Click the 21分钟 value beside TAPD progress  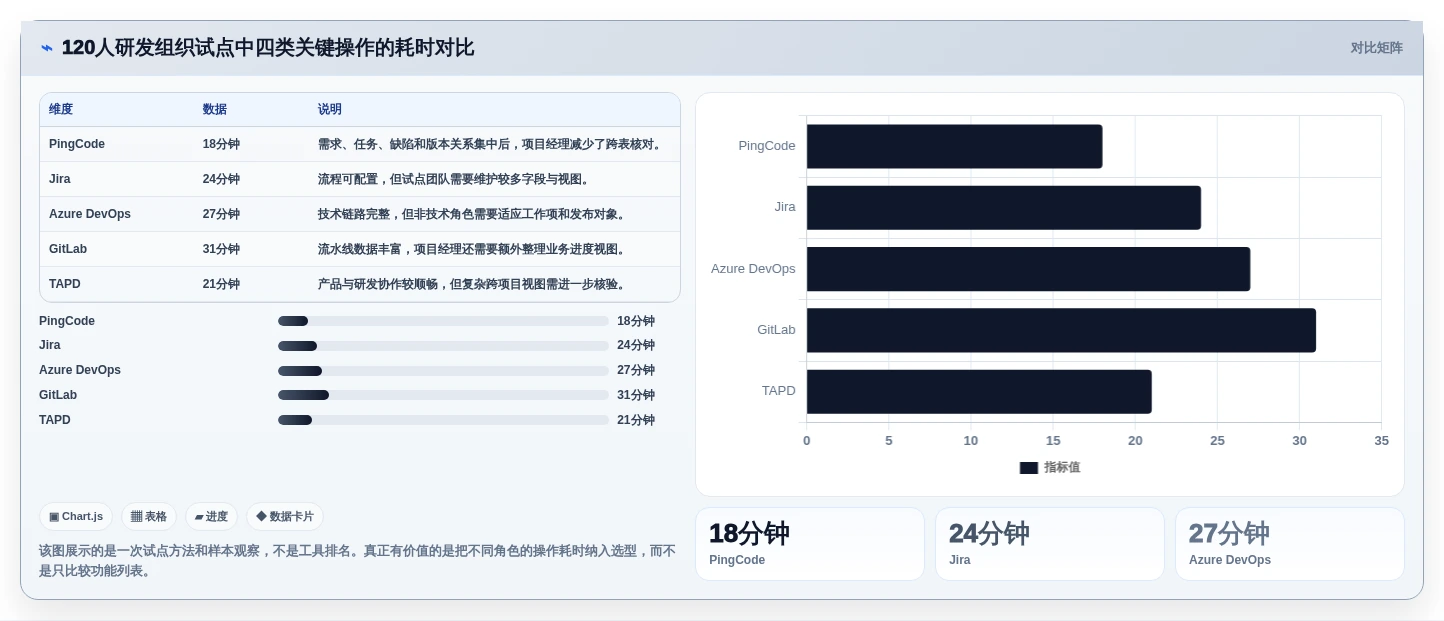[x=636, y=420]
